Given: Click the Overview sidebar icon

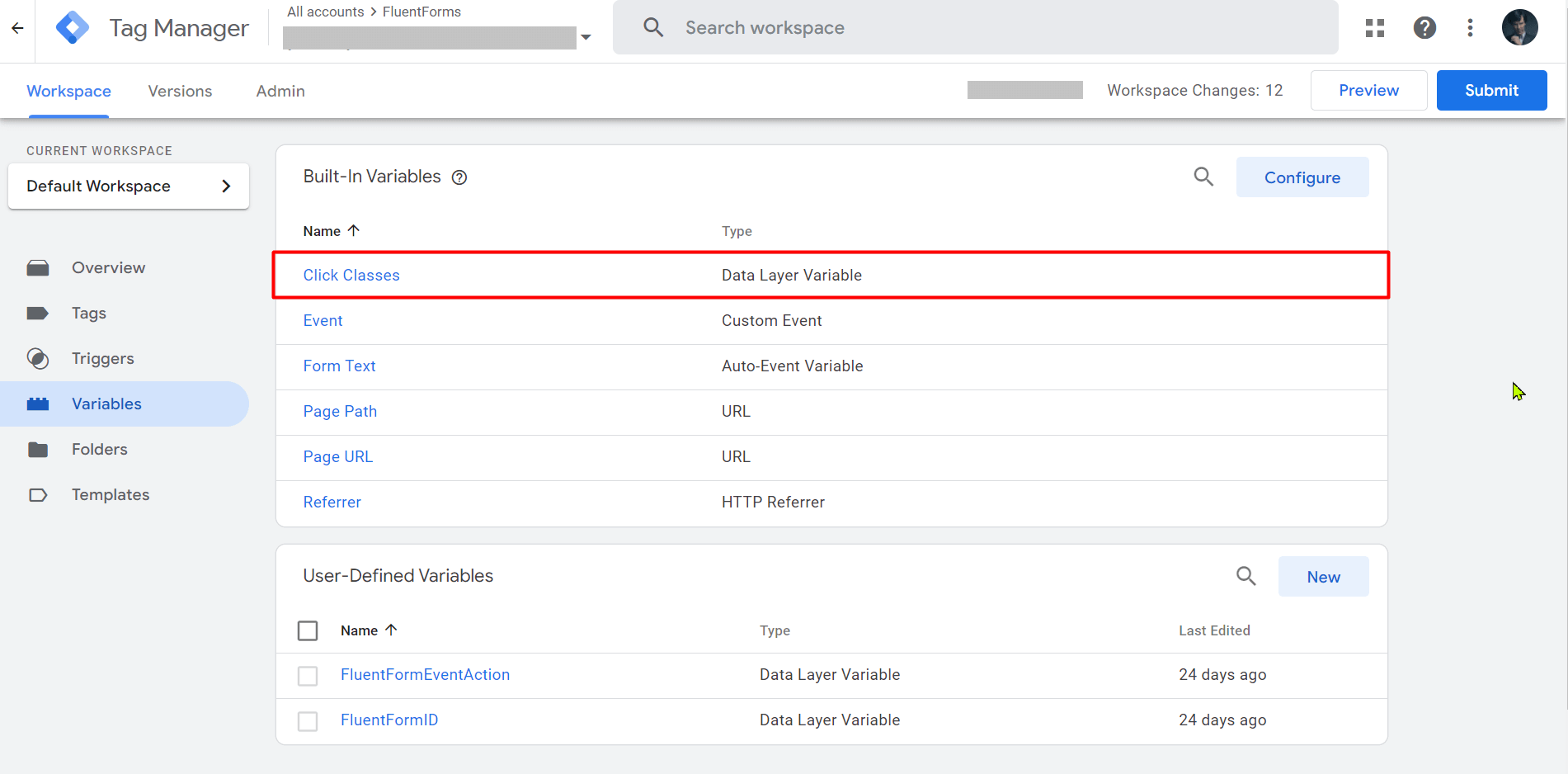Looking at the screenshot, I should coord(38,267).
